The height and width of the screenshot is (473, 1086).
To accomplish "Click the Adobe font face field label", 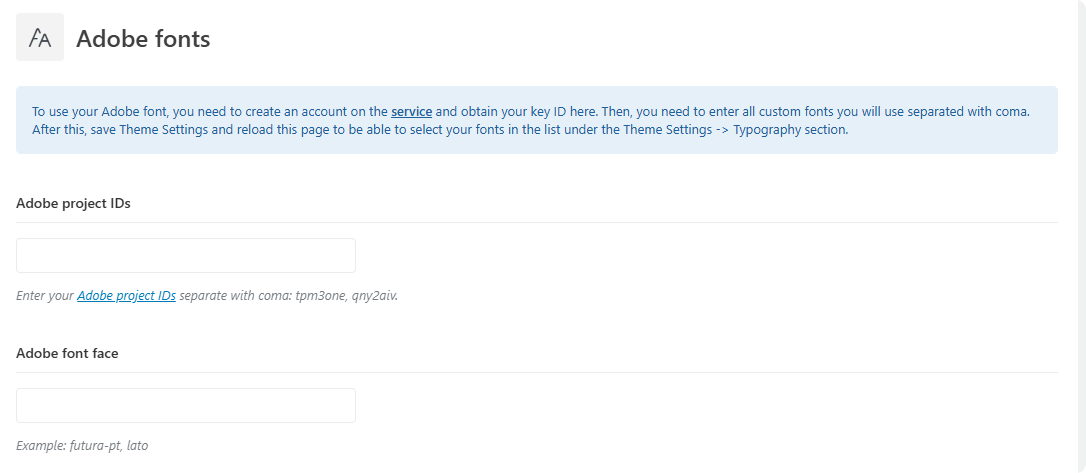I will pos(67,353).
